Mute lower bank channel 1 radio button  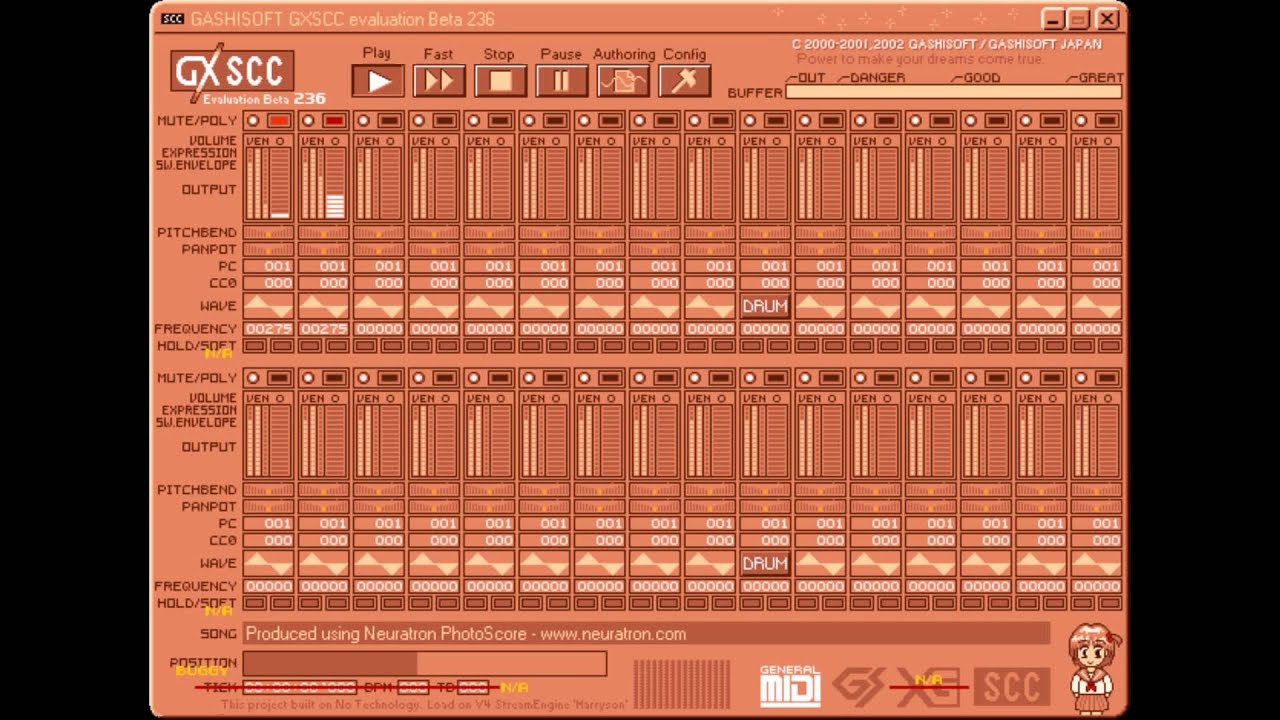coord(253,378)
